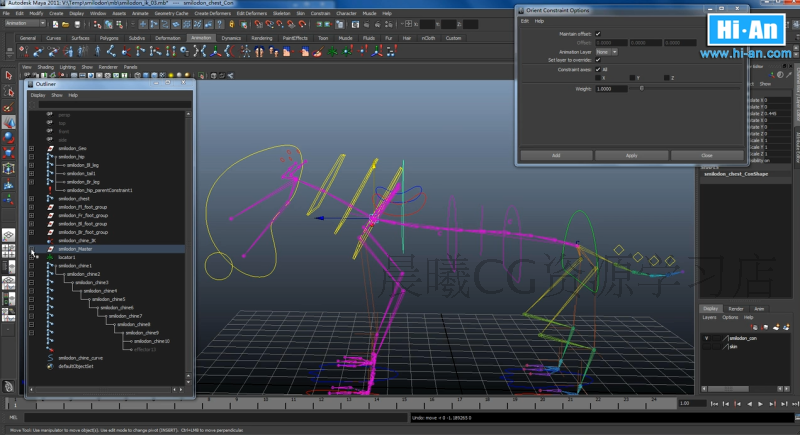Screen dimensions: 800x435
Task: Collapse smilodon_hip in Outliner
Action: (32, 157)
